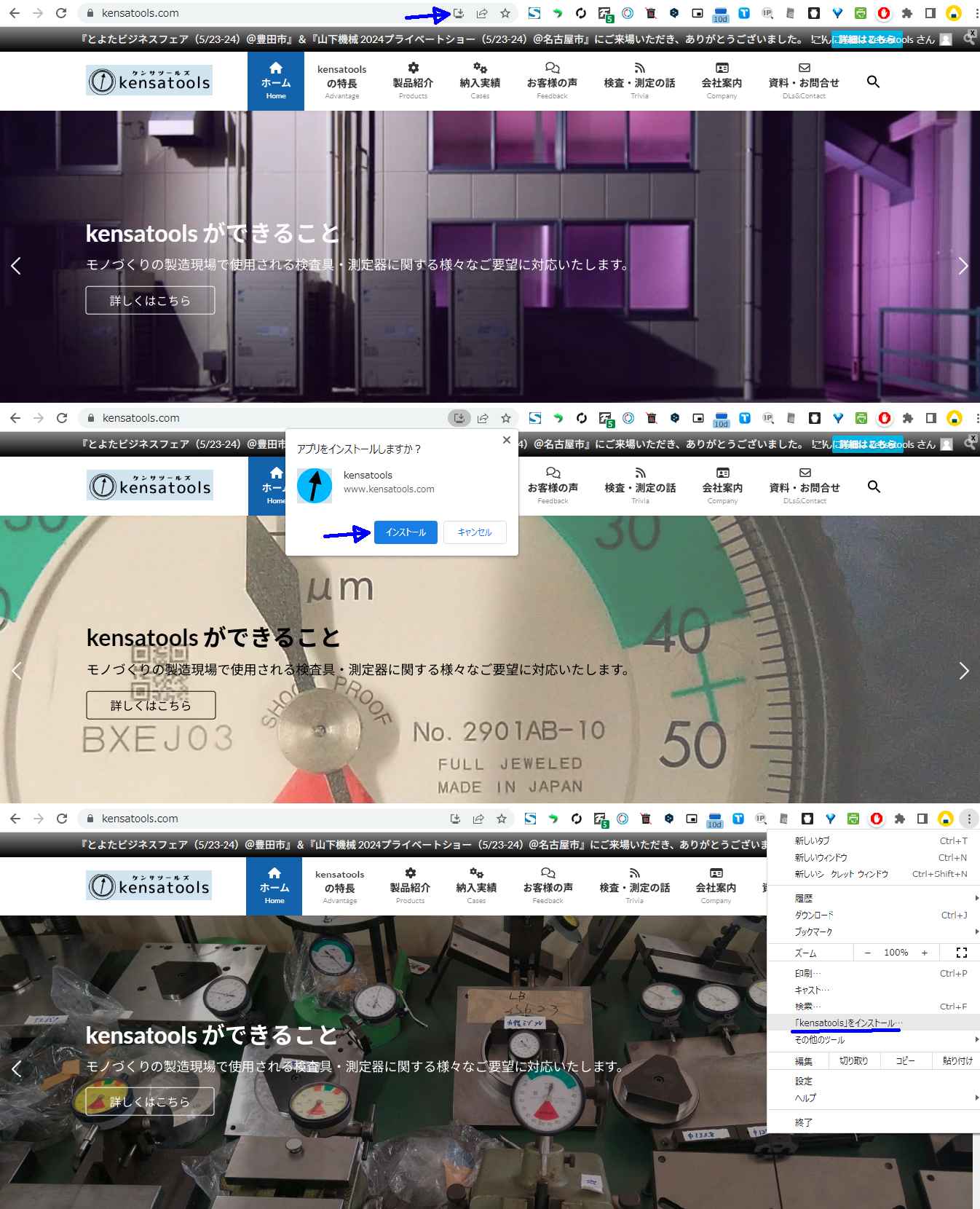Open the ヘルプ submenu
Viewport: 980px width, 1209px height.
tap(805, 1098)
